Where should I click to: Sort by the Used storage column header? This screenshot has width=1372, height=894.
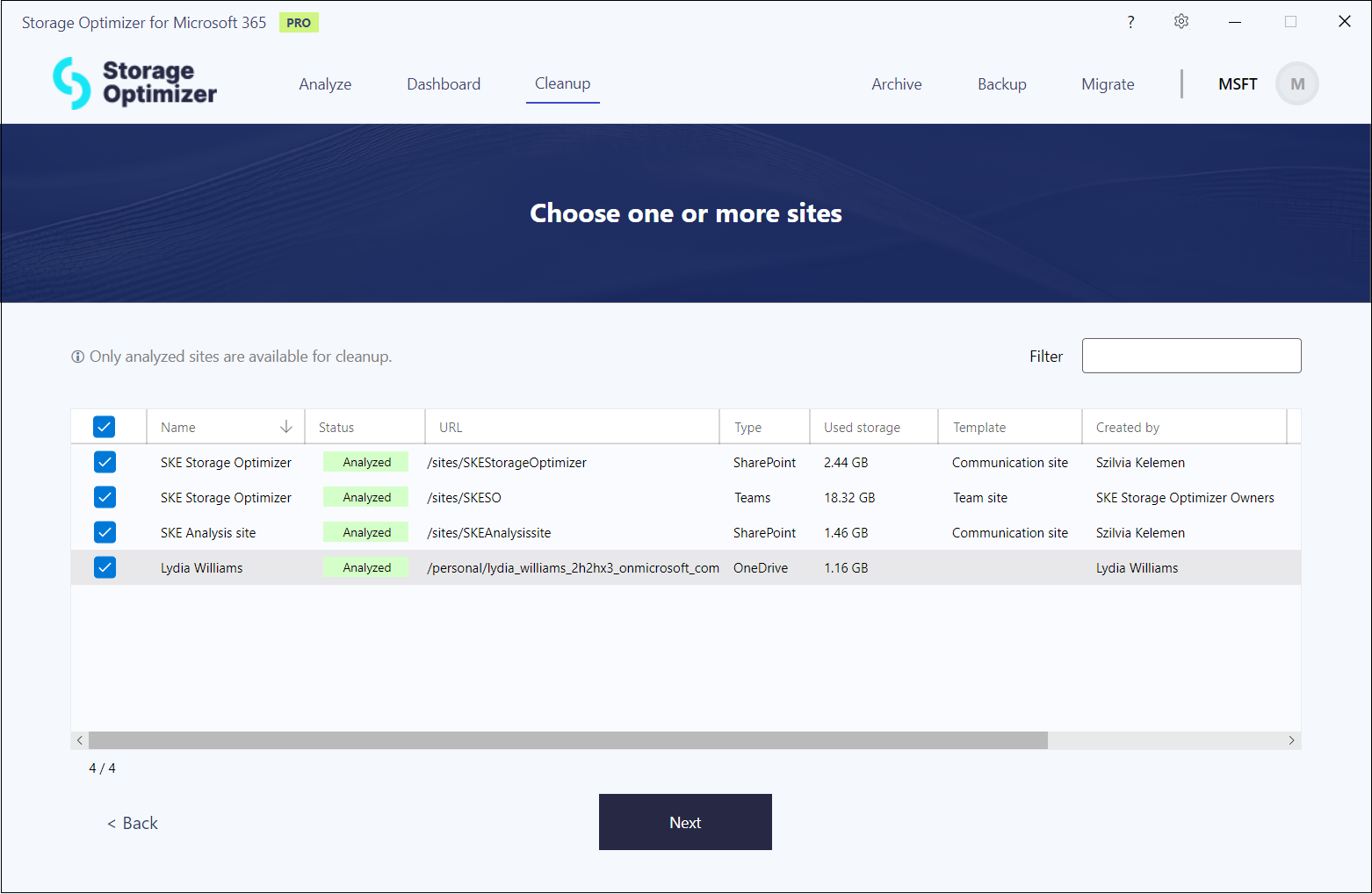pos(862,428)
